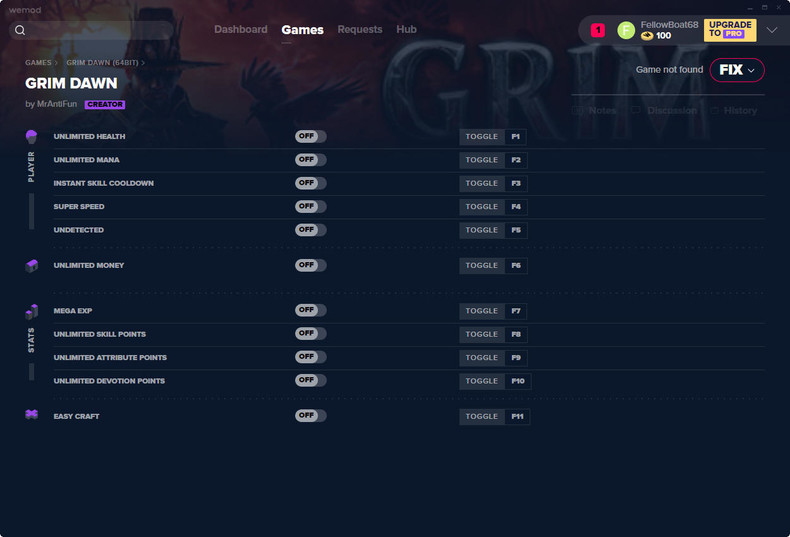The width and height of the screenshot is (790, 537).
Task: Expand the account menu chevron
Action: (x=771, y=30)
